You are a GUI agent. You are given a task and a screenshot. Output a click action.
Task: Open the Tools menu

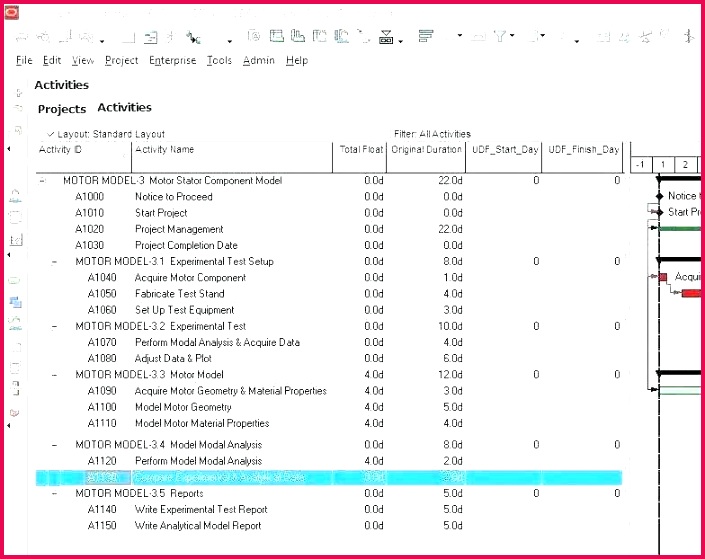click(219, 60)
